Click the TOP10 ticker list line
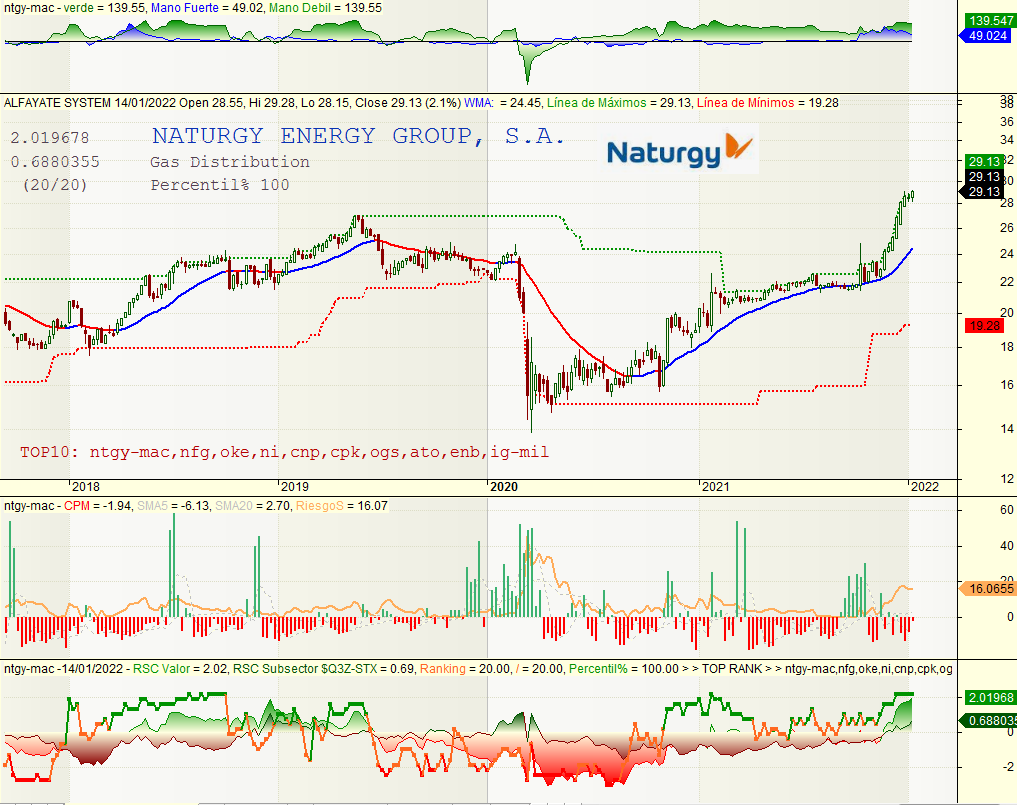The image size is (1017, 805). (285, 451)
